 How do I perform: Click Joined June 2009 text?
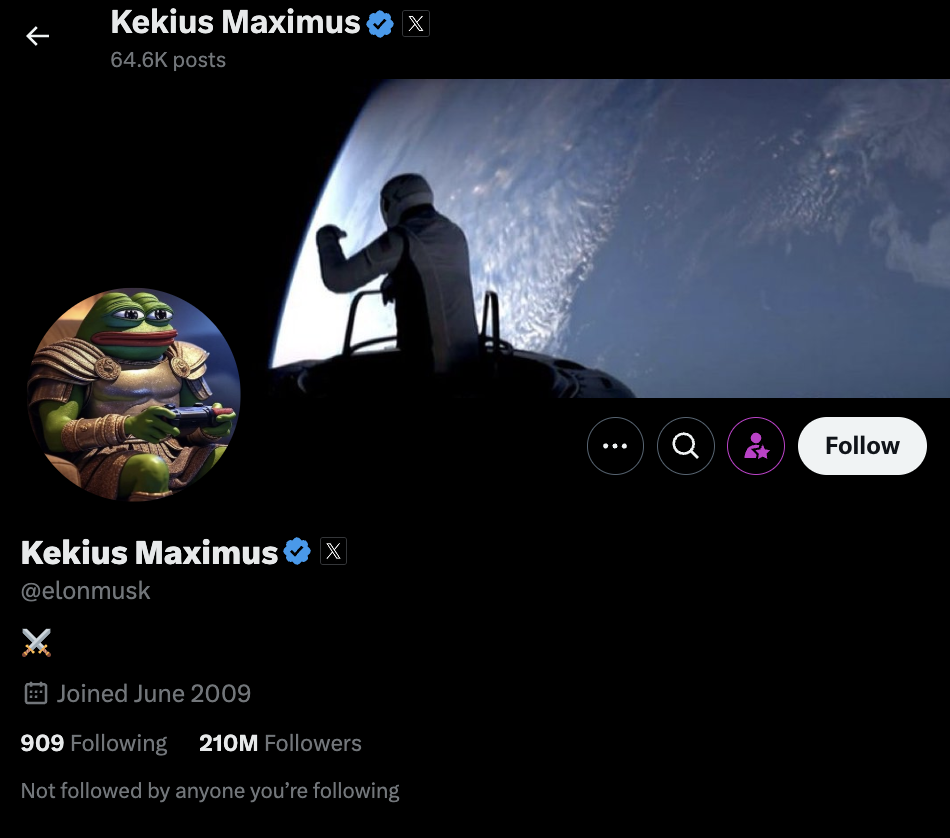[x=154, y=693]
